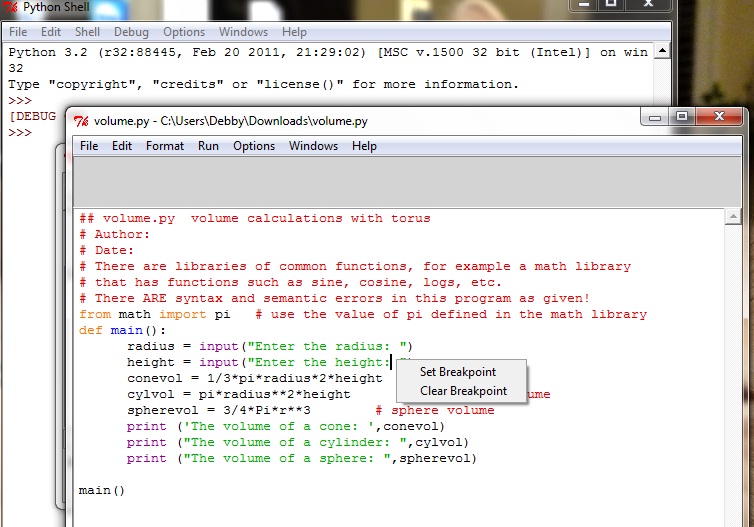
Task: Open Format menu in volume.py editor
Action: click(x=165, y=146)
